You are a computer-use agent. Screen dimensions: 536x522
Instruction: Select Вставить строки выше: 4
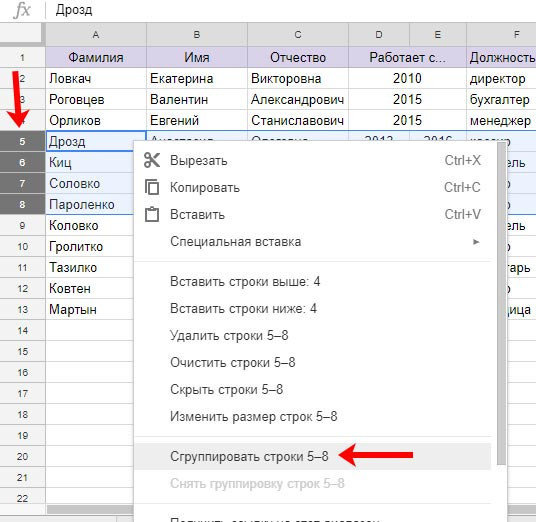(x=312, y=281)
